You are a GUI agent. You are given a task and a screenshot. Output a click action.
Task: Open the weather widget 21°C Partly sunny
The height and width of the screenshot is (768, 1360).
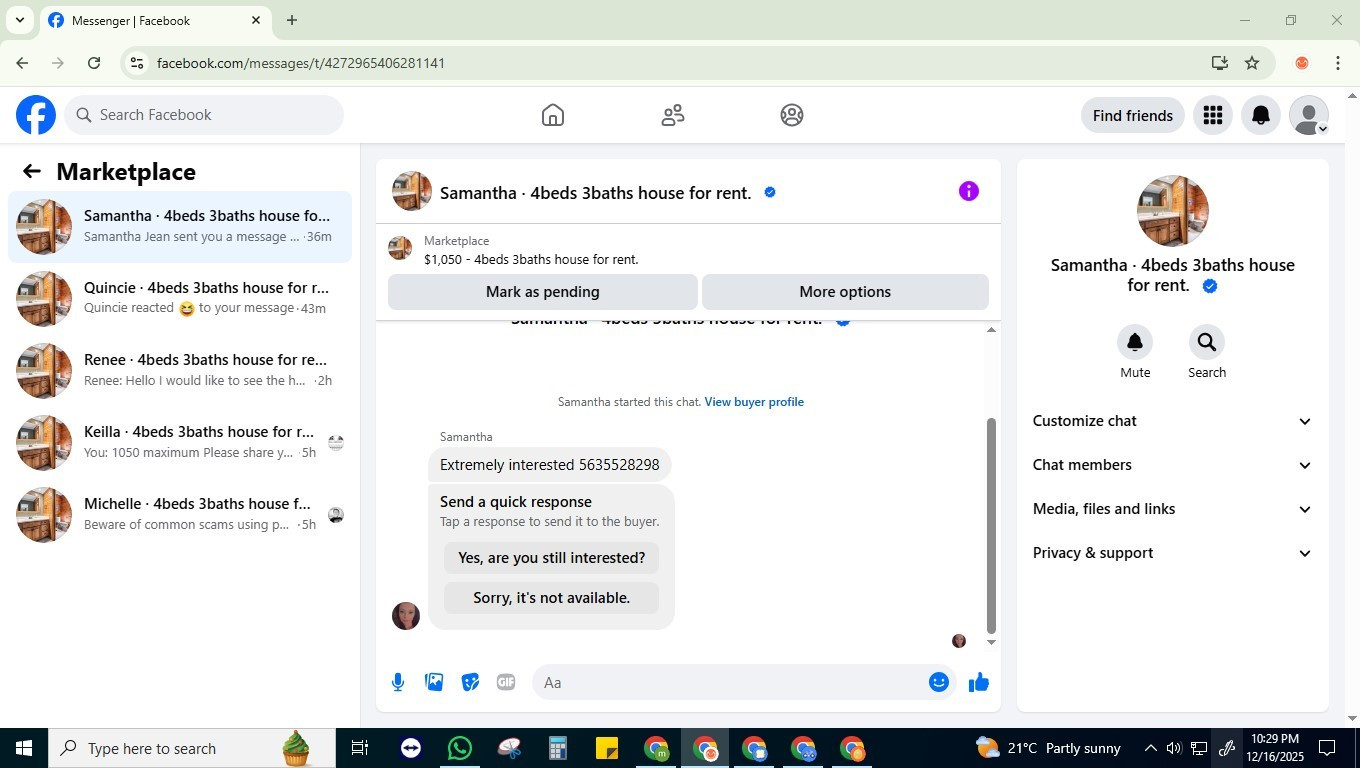tap(1049, 748)
